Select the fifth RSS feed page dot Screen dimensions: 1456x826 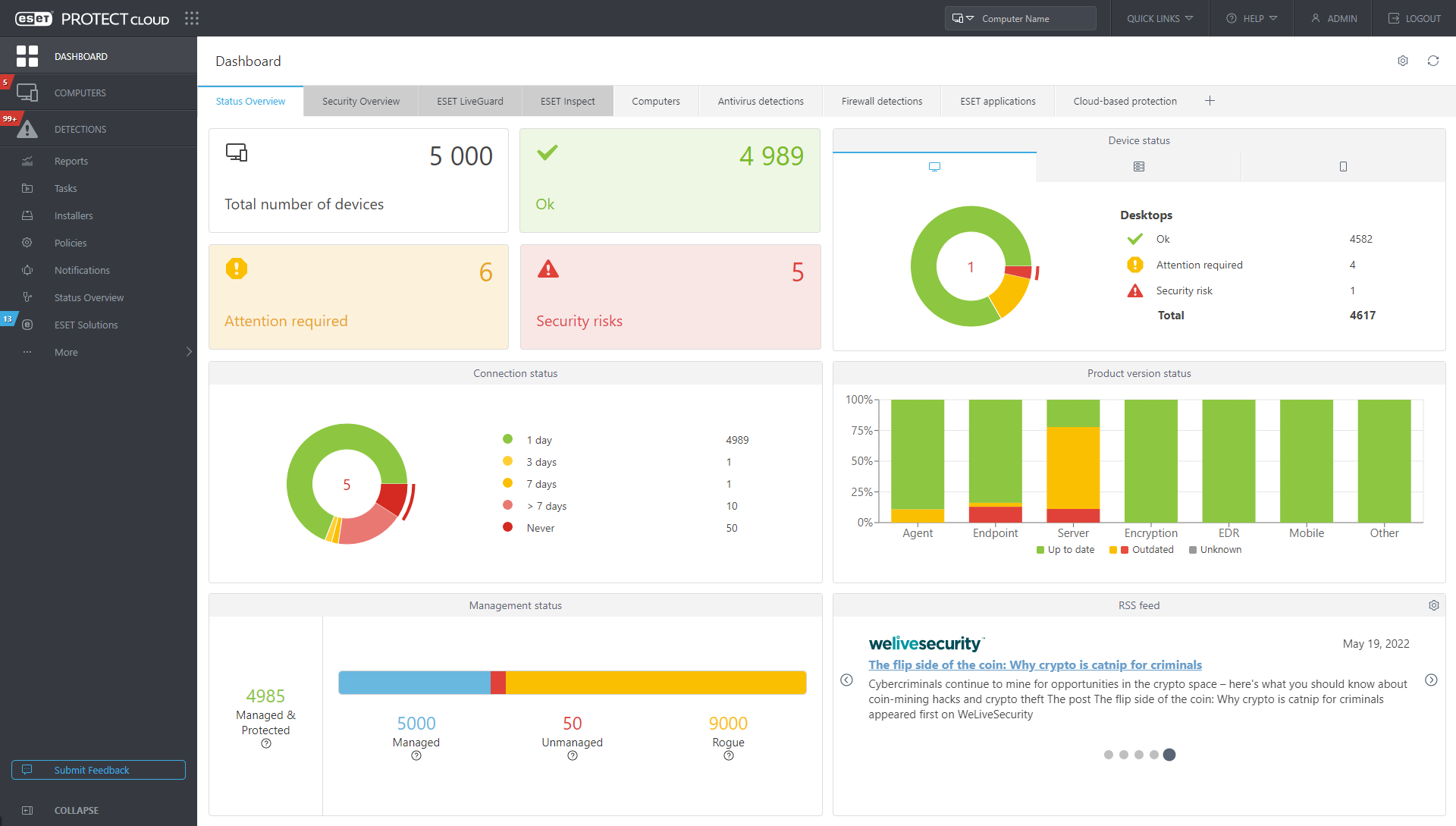pos(1169,754)
